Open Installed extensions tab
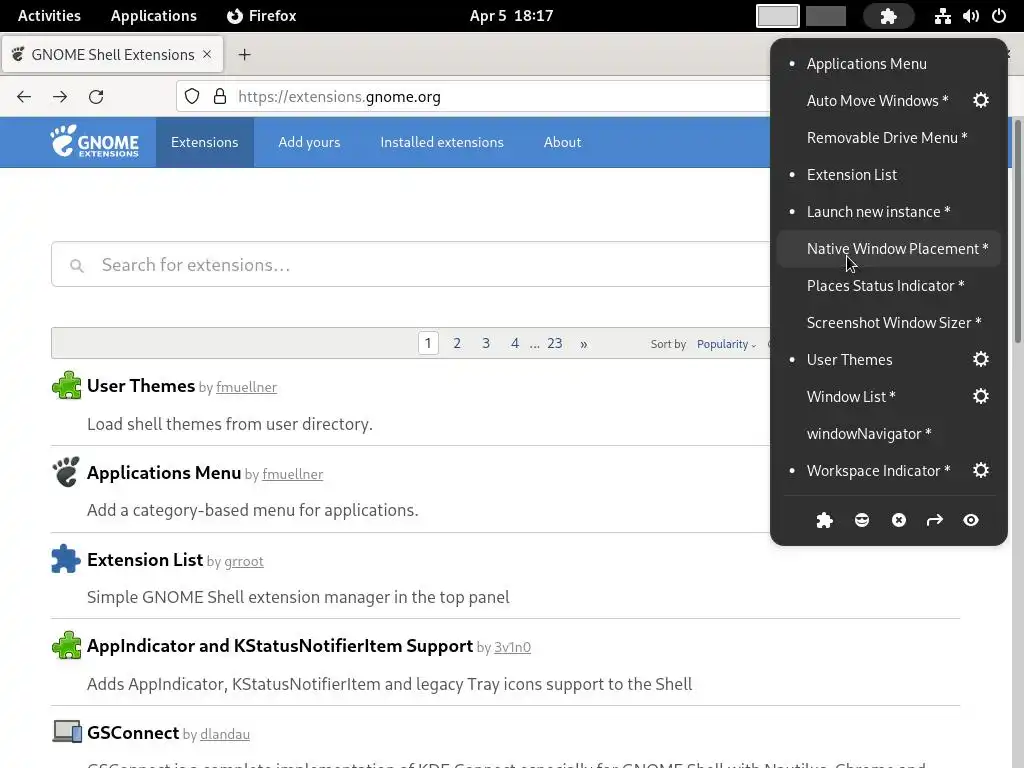Viewport: 1024px width, 768px height. [x=442, y=142]
